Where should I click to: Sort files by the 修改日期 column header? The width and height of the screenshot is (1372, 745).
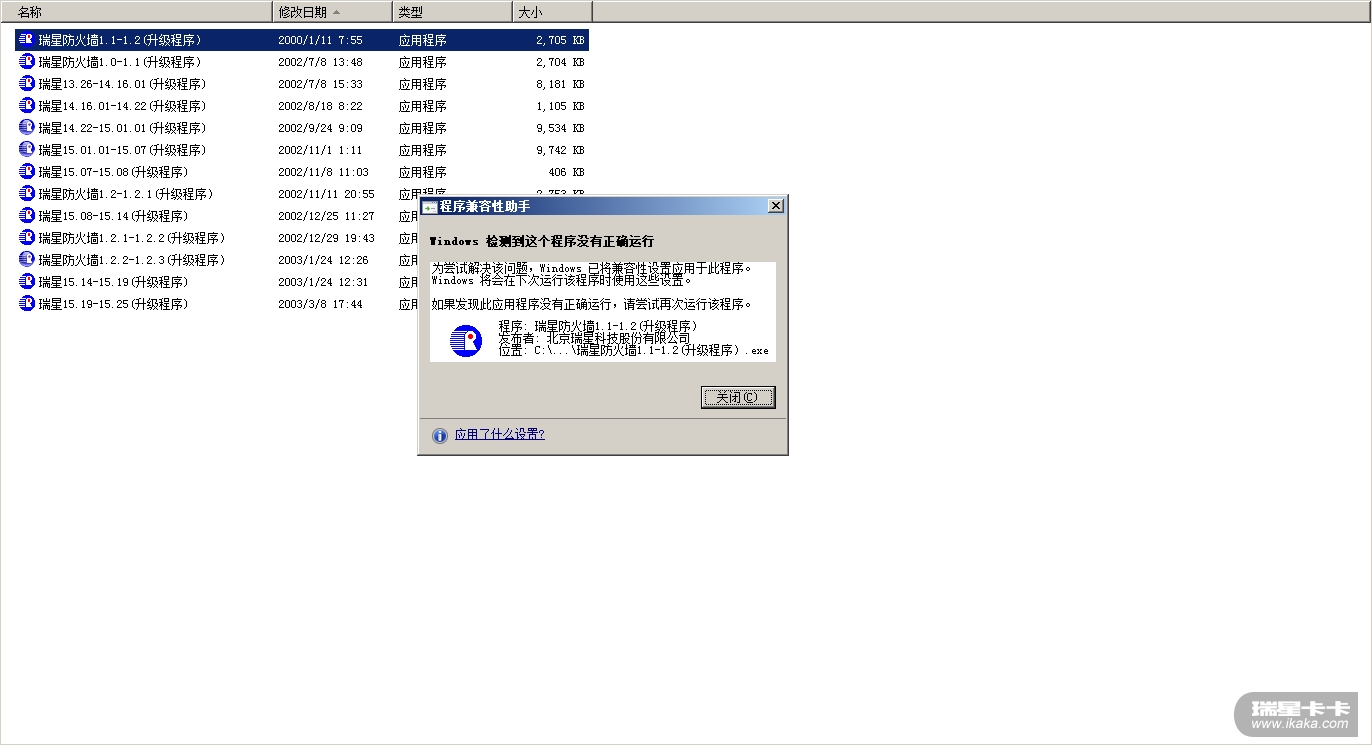tap(333, 12)
